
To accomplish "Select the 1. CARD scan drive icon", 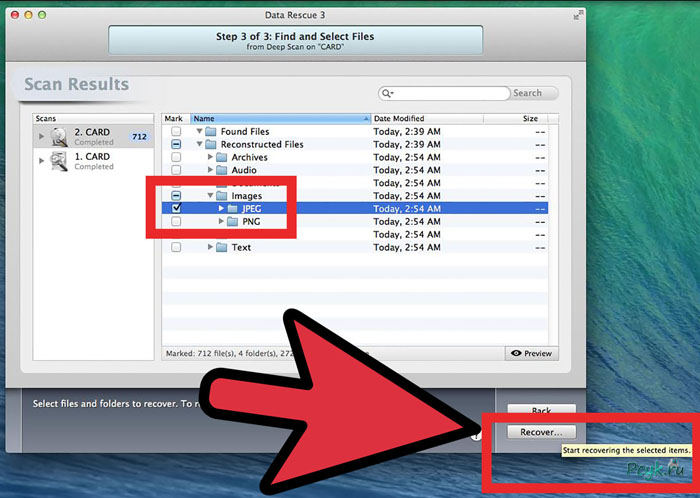I will point(59,161).
